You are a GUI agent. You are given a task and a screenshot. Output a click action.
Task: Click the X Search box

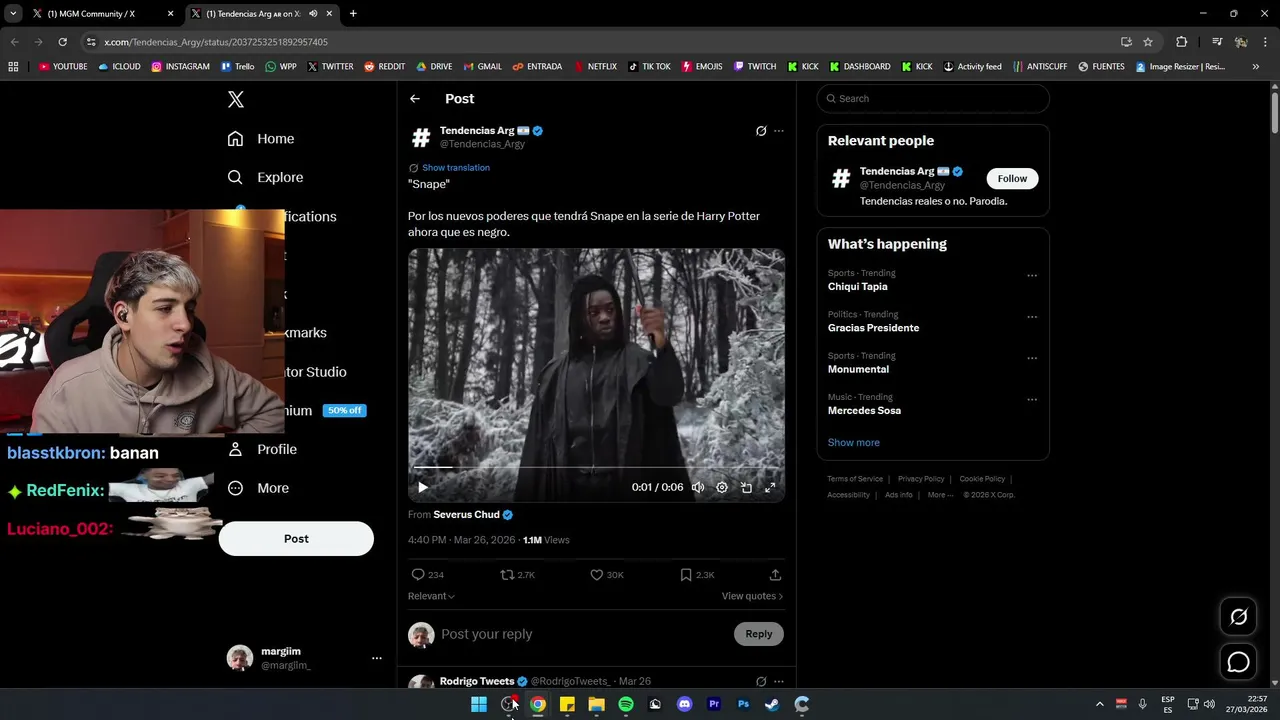click(933, 99)
